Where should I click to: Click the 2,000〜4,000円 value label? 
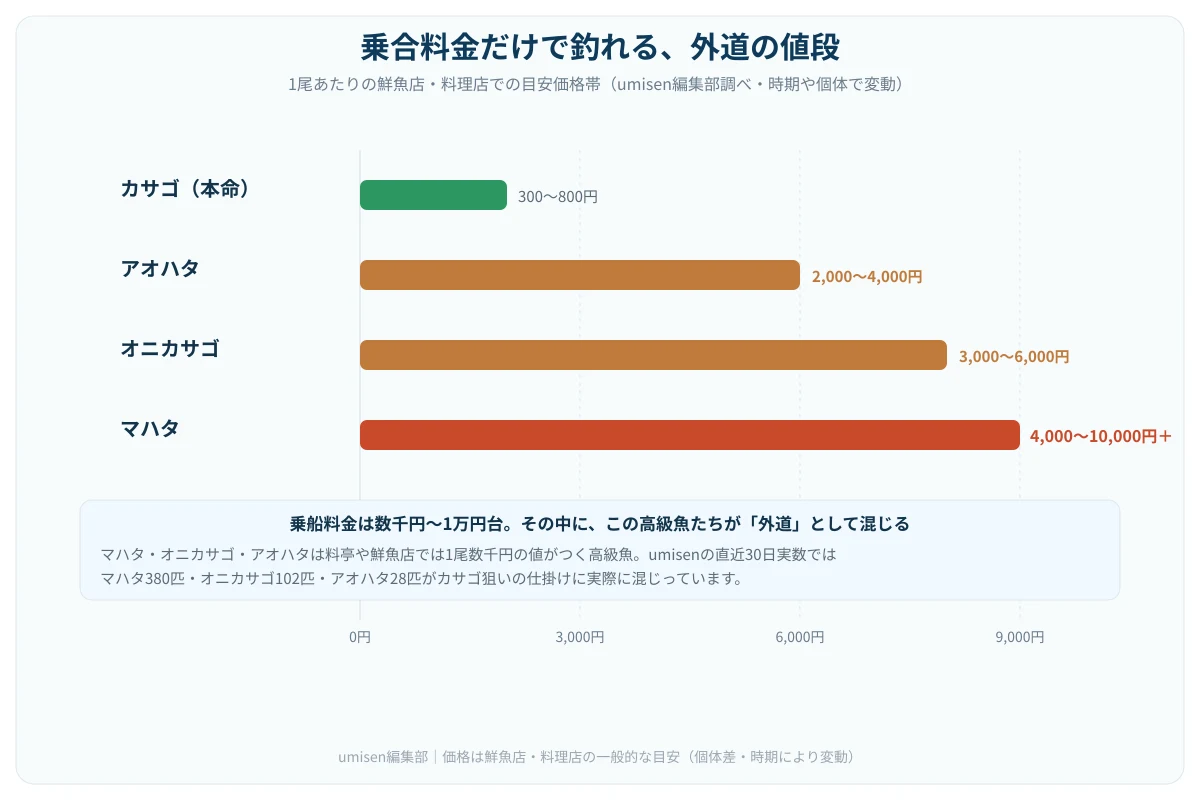tap(867, 277)
